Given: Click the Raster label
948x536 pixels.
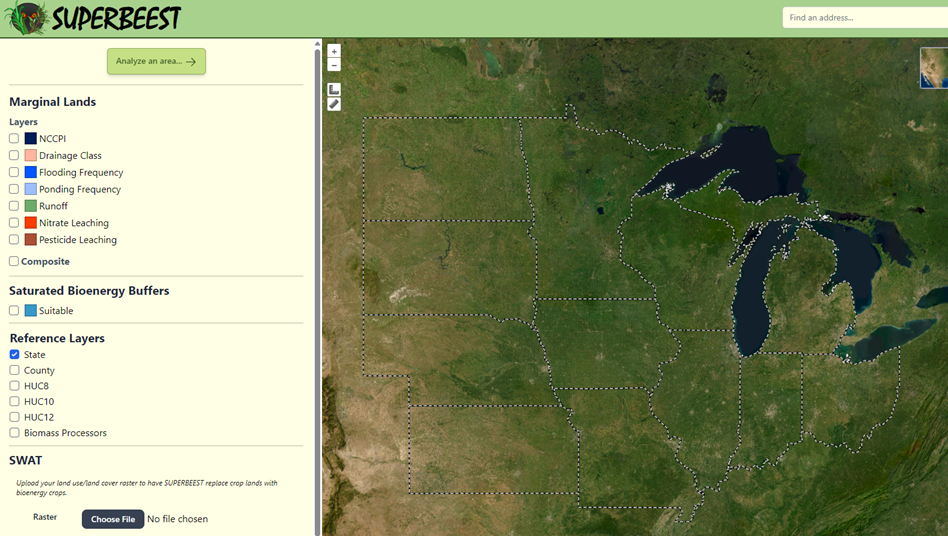Looking at the screenshot, I should (45, 517).
